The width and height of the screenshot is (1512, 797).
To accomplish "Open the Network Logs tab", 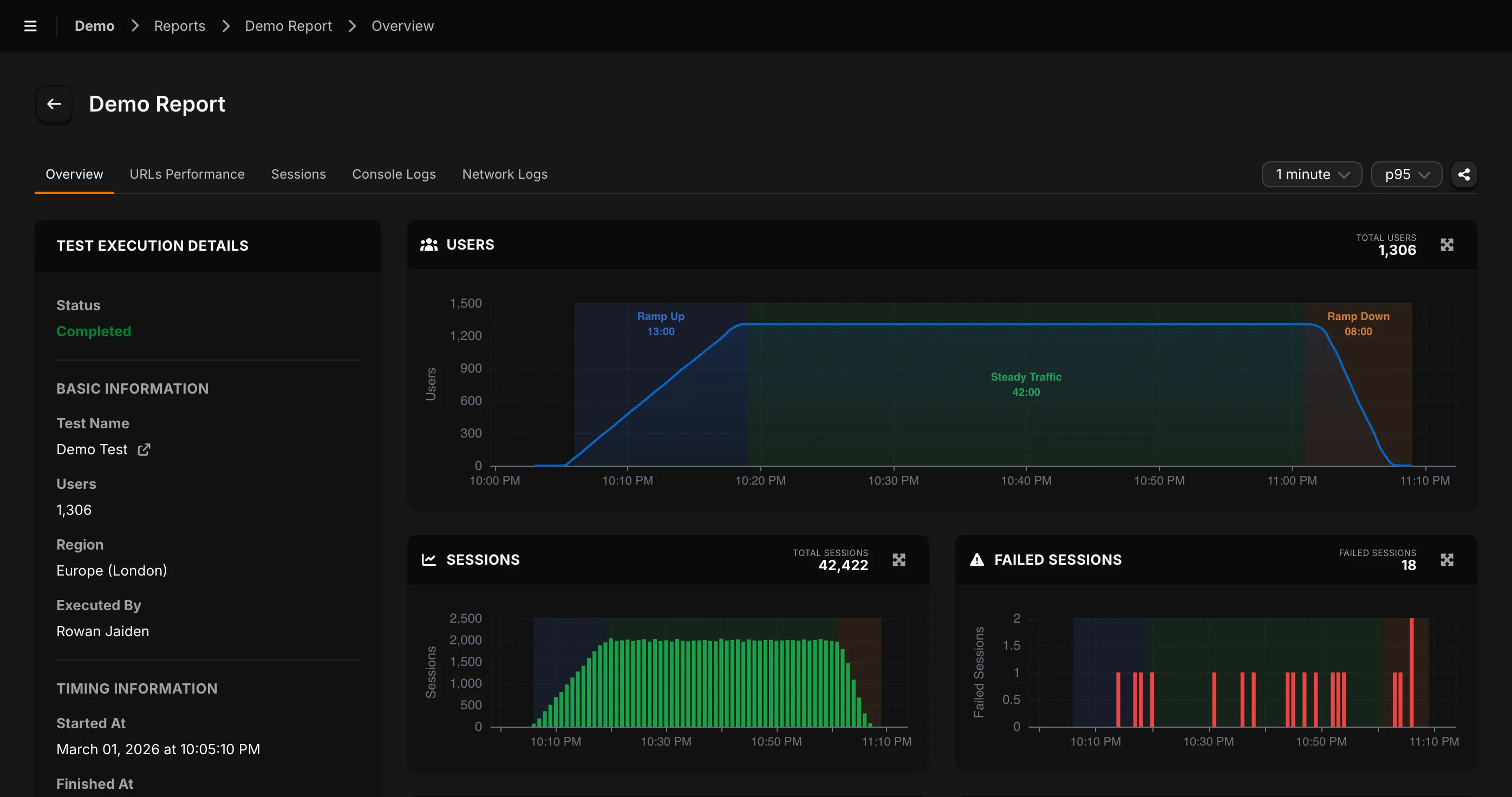I will (505, 174).
